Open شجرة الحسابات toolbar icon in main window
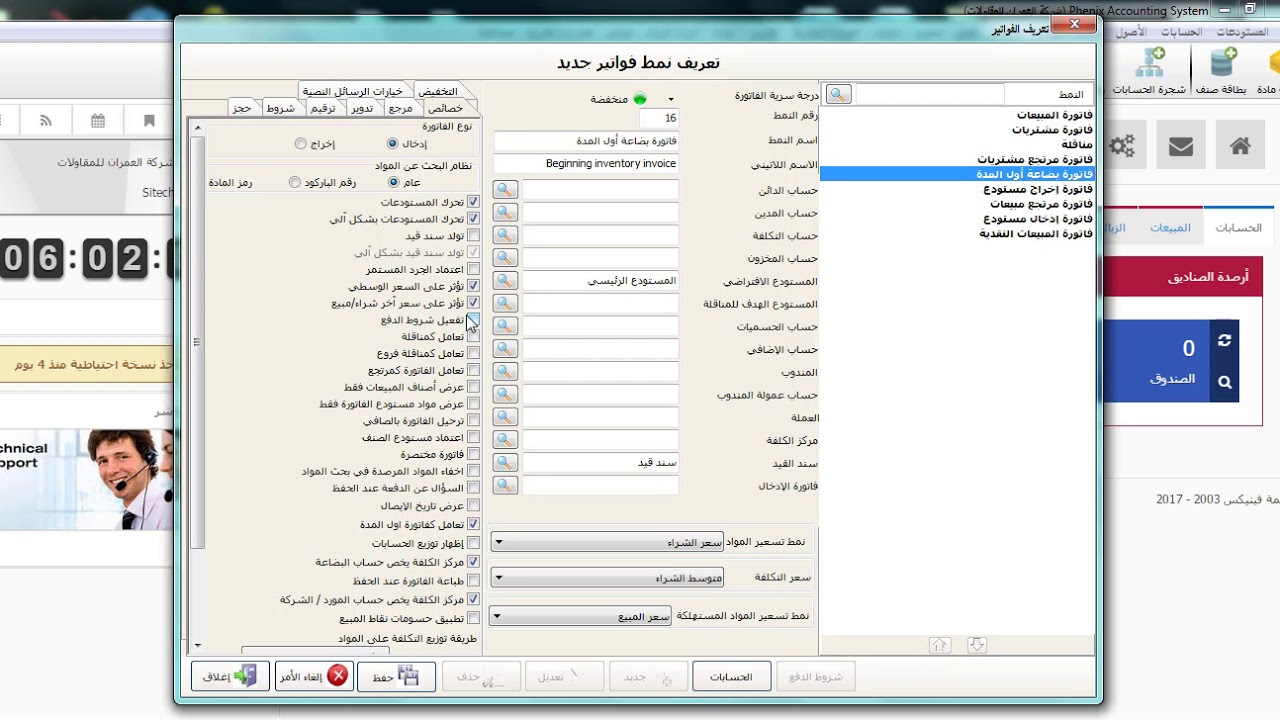 [x=1149, y=71]
